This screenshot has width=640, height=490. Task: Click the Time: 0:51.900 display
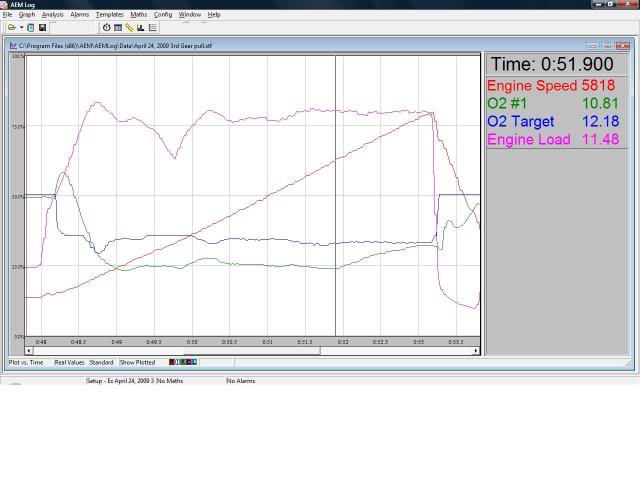[552, 64]
